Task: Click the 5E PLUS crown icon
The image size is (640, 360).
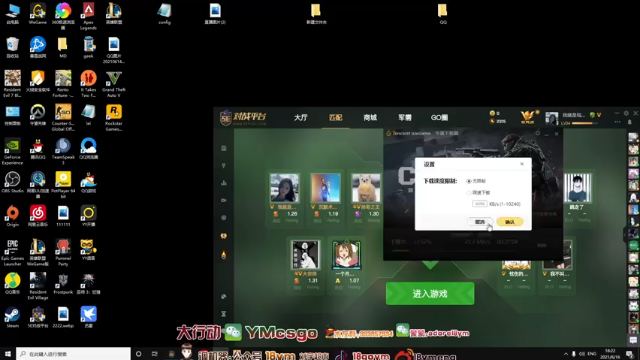Action: point(528,117)
